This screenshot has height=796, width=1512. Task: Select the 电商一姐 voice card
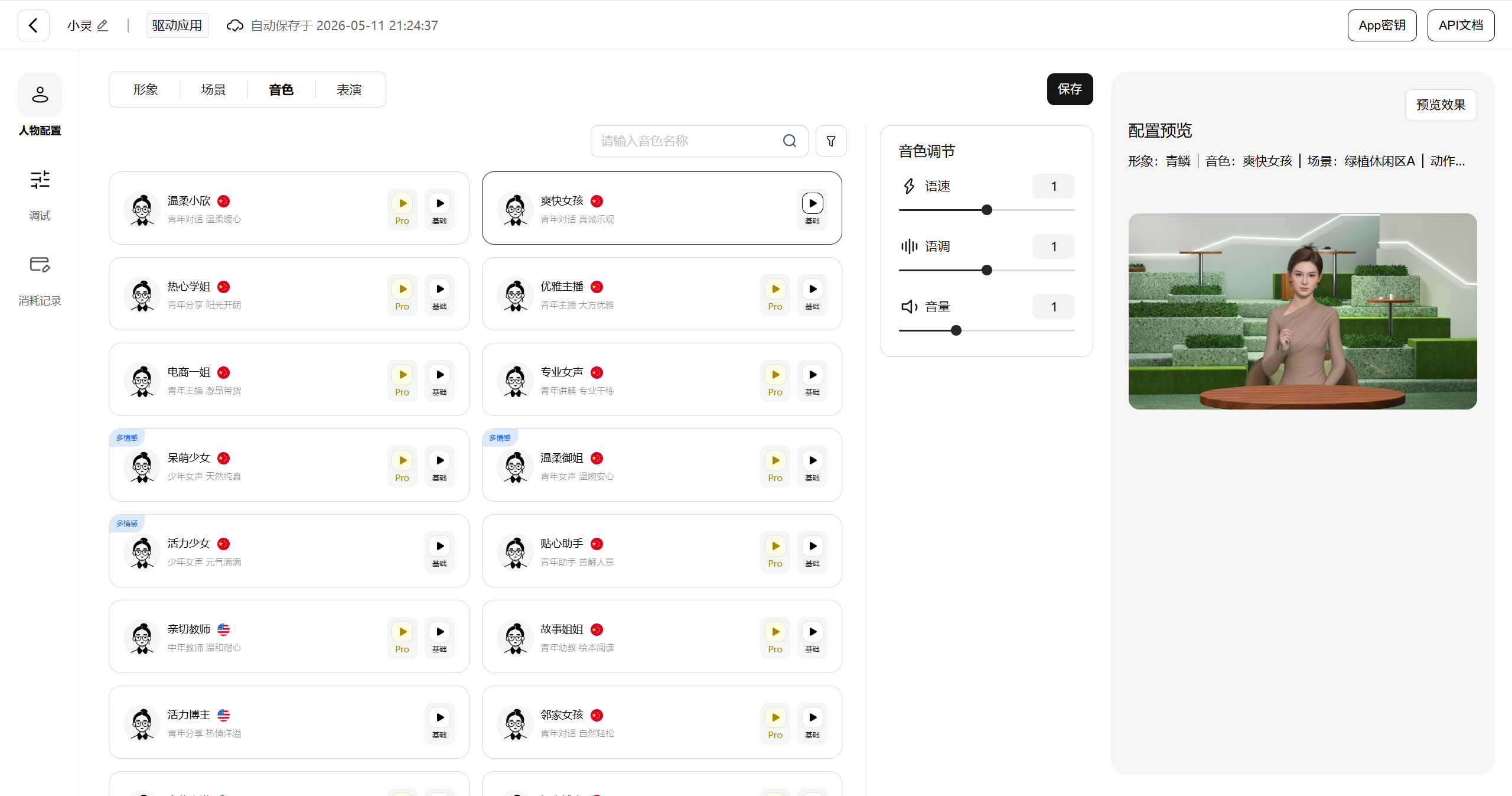pyautogui.click(x=289, y=379)
